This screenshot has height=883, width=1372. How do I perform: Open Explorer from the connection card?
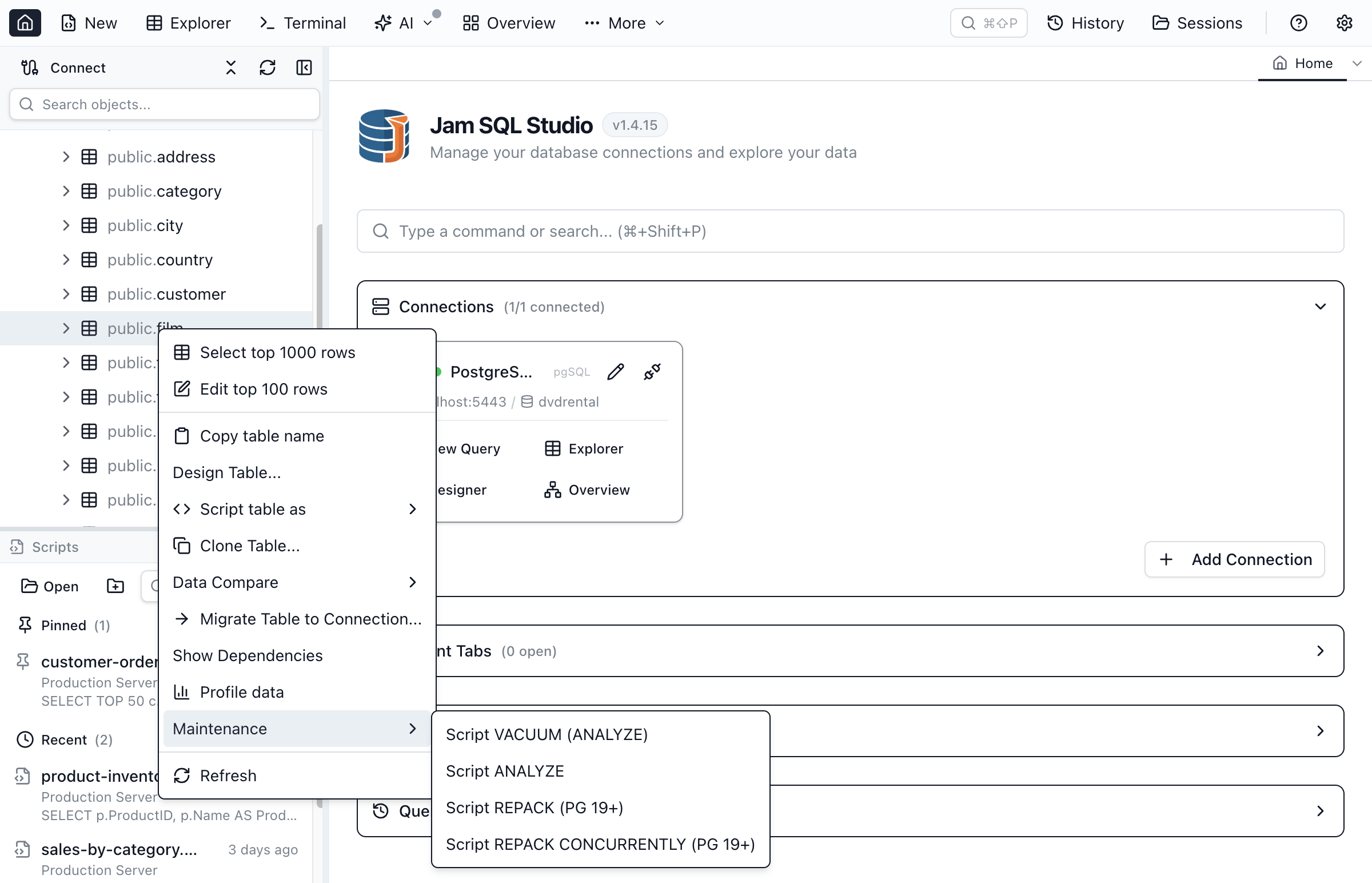584,449
